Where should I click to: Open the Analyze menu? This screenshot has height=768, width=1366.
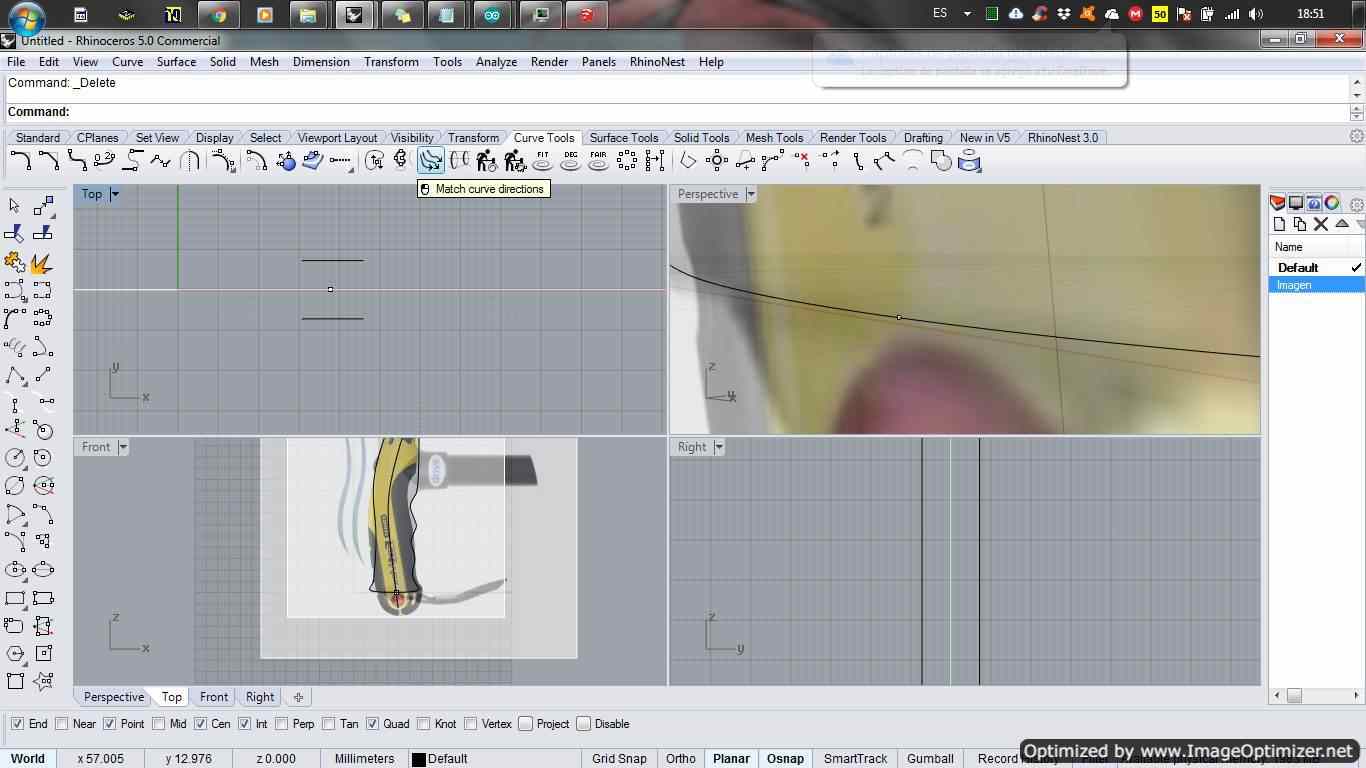click(x=496, y=62)
